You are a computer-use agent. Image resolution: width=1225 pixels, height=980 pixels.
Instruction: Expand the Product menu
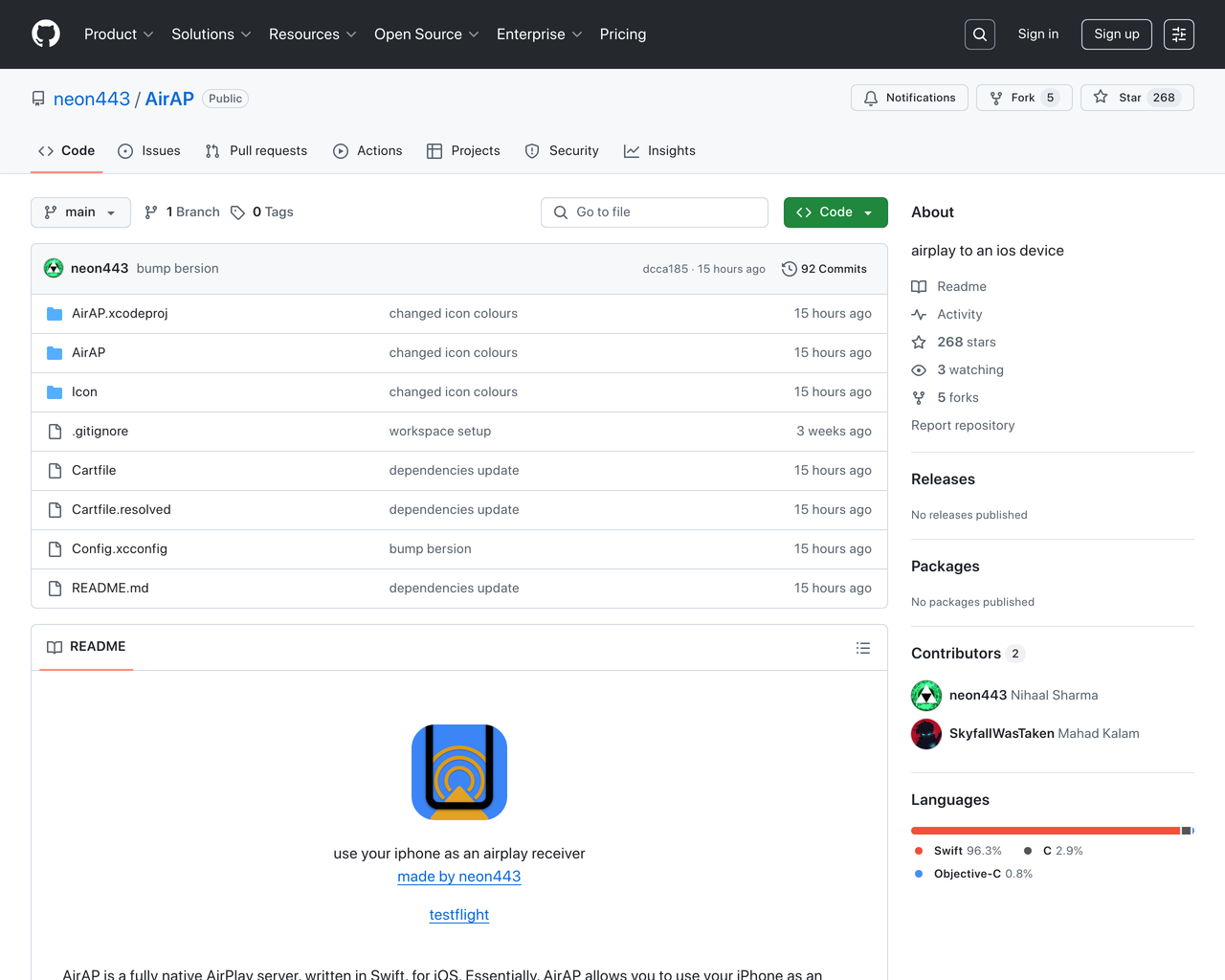(x=119, y=34)
